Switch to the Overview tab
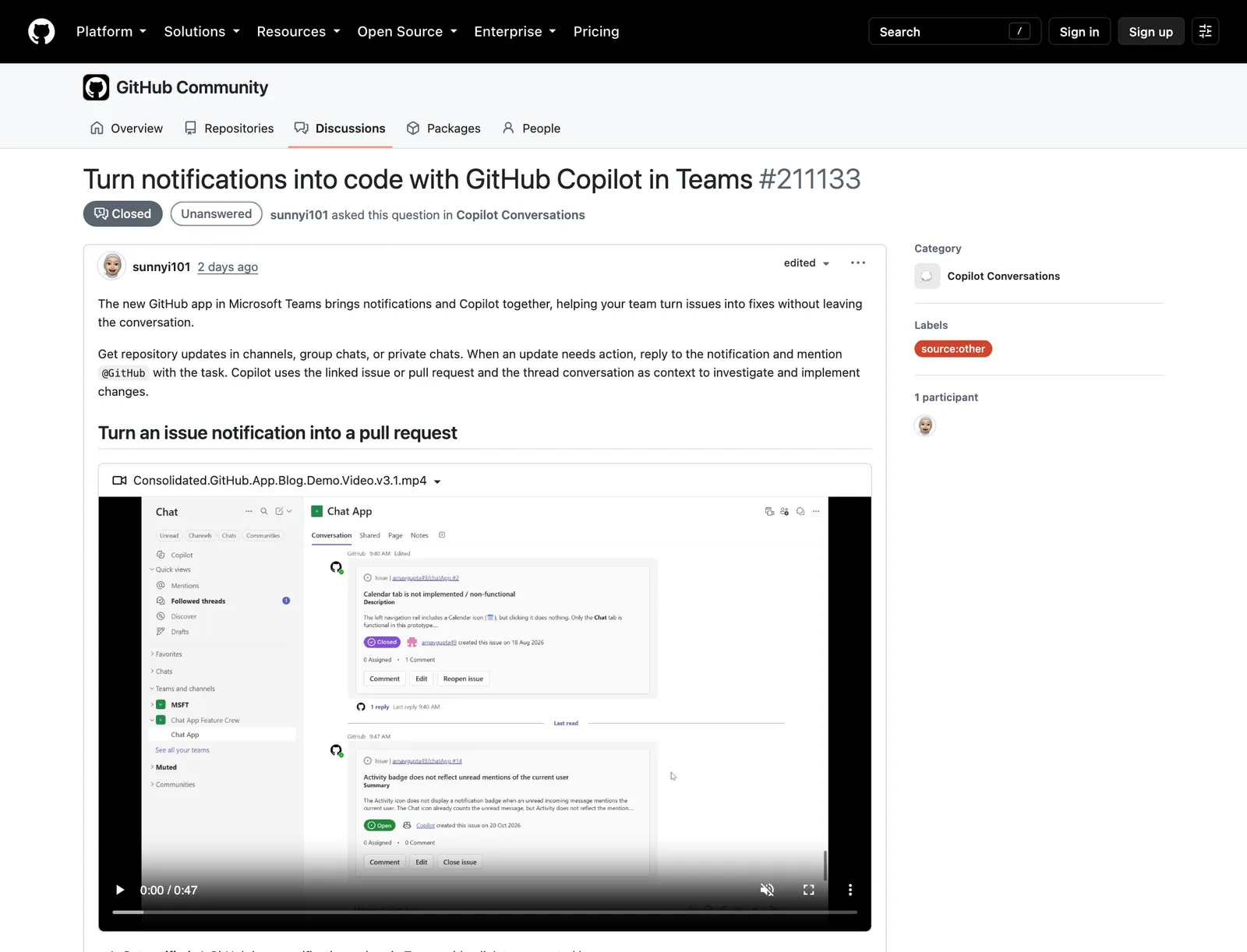 click(127, 129)
